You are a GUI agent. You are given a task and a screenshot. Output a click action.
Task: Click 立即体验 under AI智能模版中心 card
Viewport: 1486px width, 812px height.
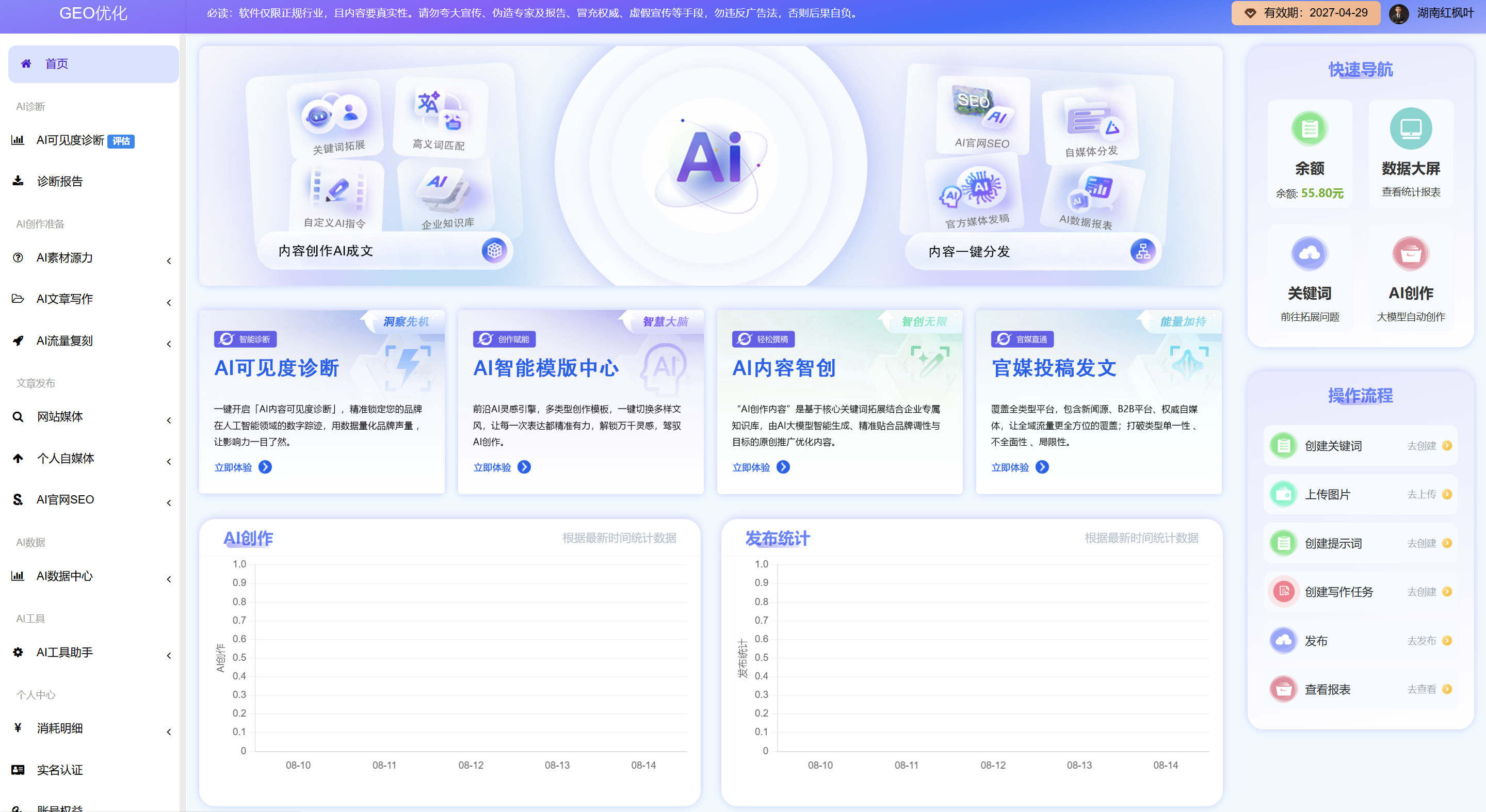click(502, 467)
